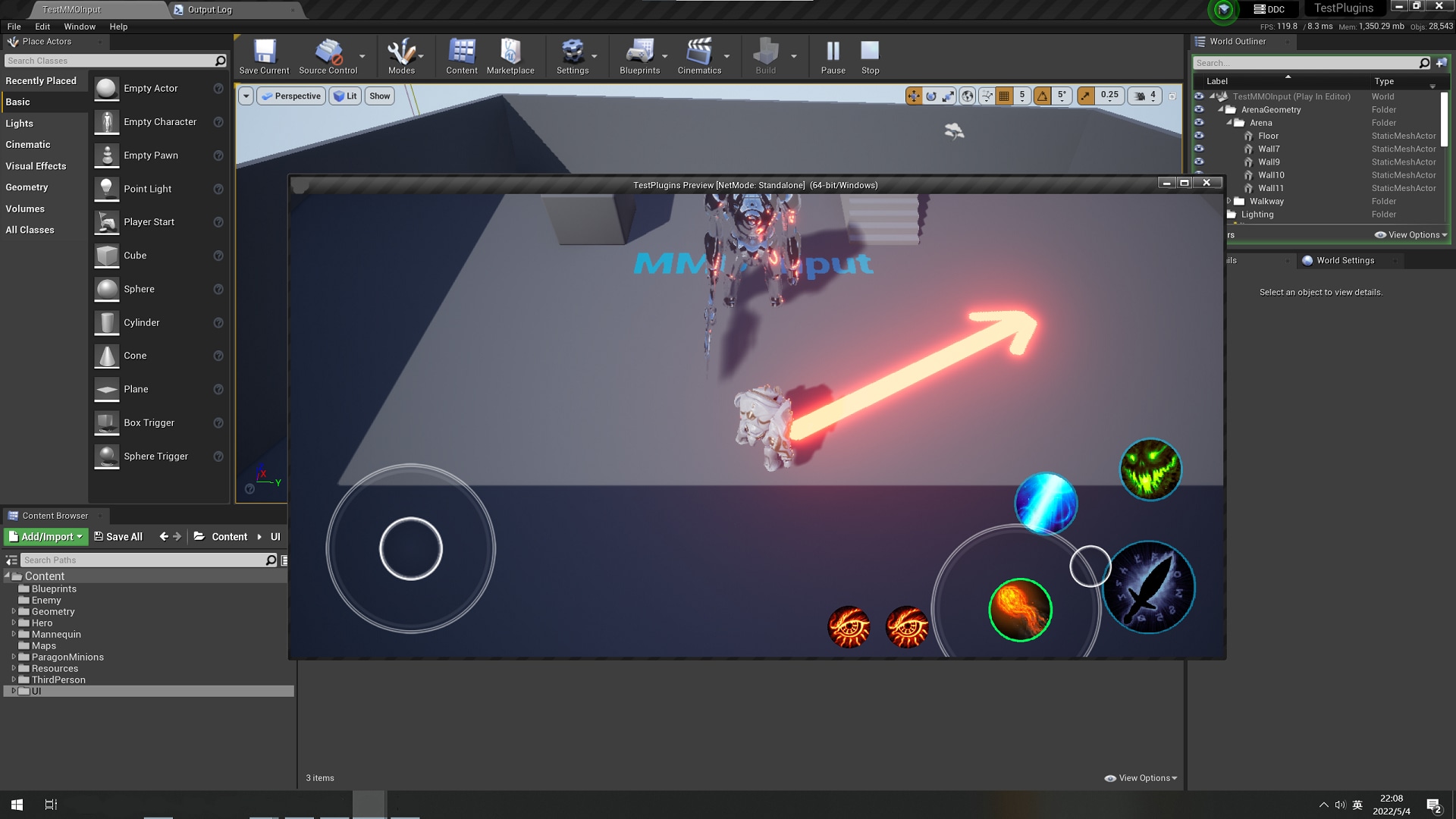
Task: Open the Perspective viewport dropdown
Action: 291,96
